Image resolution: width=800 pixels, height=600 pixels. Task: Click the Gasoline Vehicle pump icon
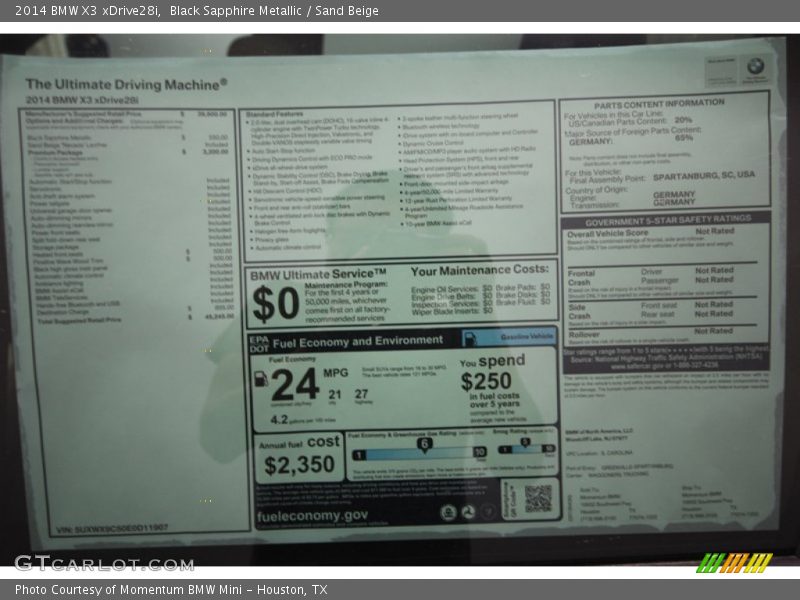tap(469, 338)
